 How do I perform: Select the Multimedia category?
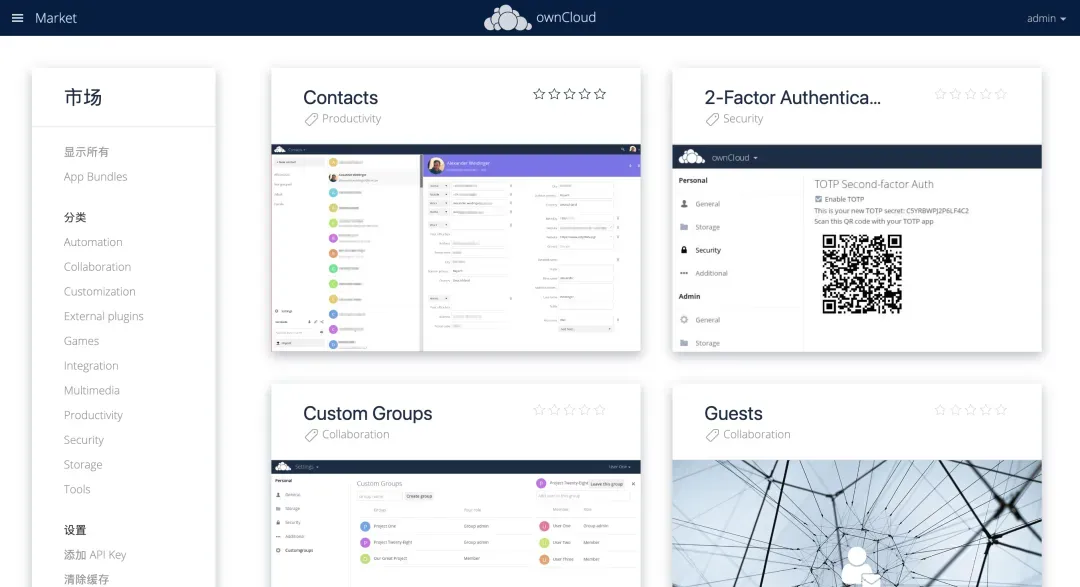[92, 391]
